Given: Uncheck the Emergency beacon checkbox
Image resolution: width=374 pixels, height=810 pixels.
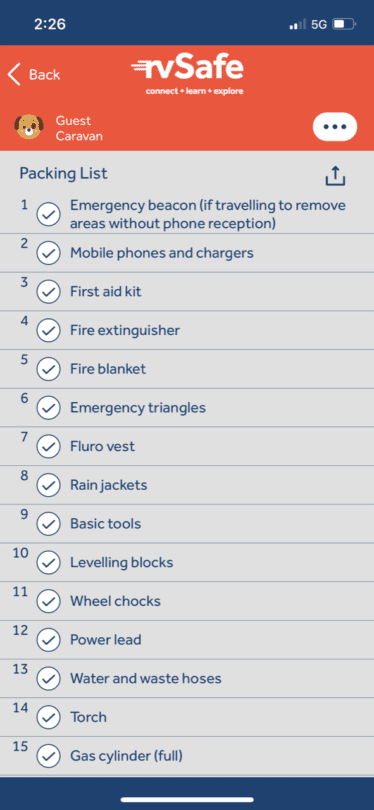Looking at the screenshot, I should pyautogui.click(x=49, y=214).
